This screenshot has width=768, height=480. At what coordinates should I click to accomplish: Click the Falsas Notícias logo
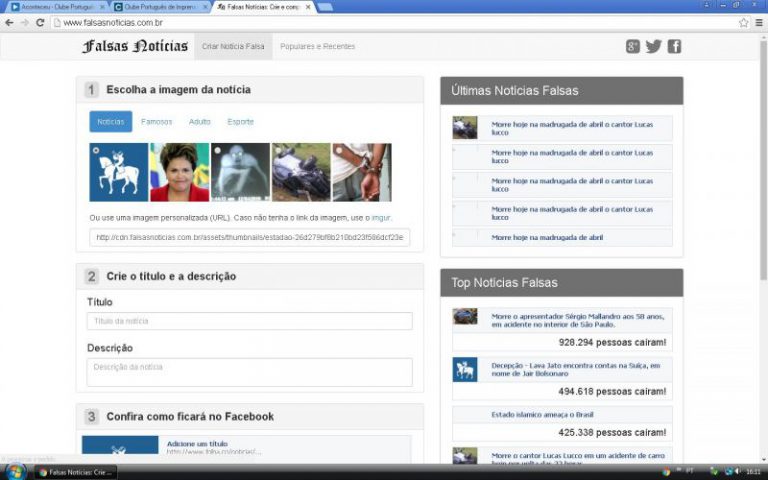point(135,46)
